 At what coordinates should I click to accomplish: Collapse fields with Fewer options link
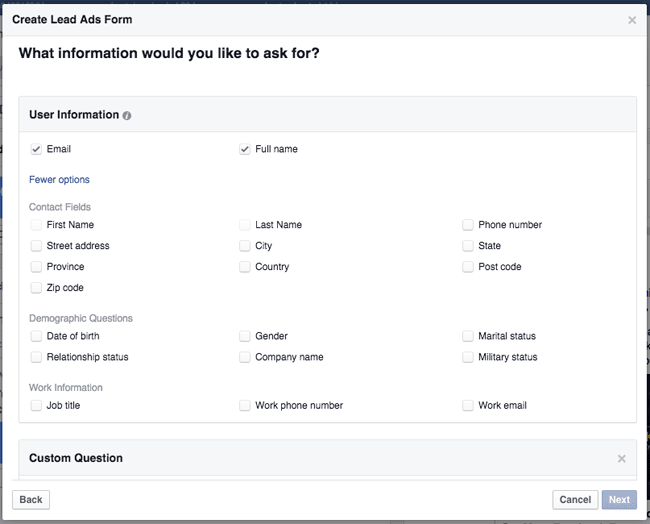59,180
